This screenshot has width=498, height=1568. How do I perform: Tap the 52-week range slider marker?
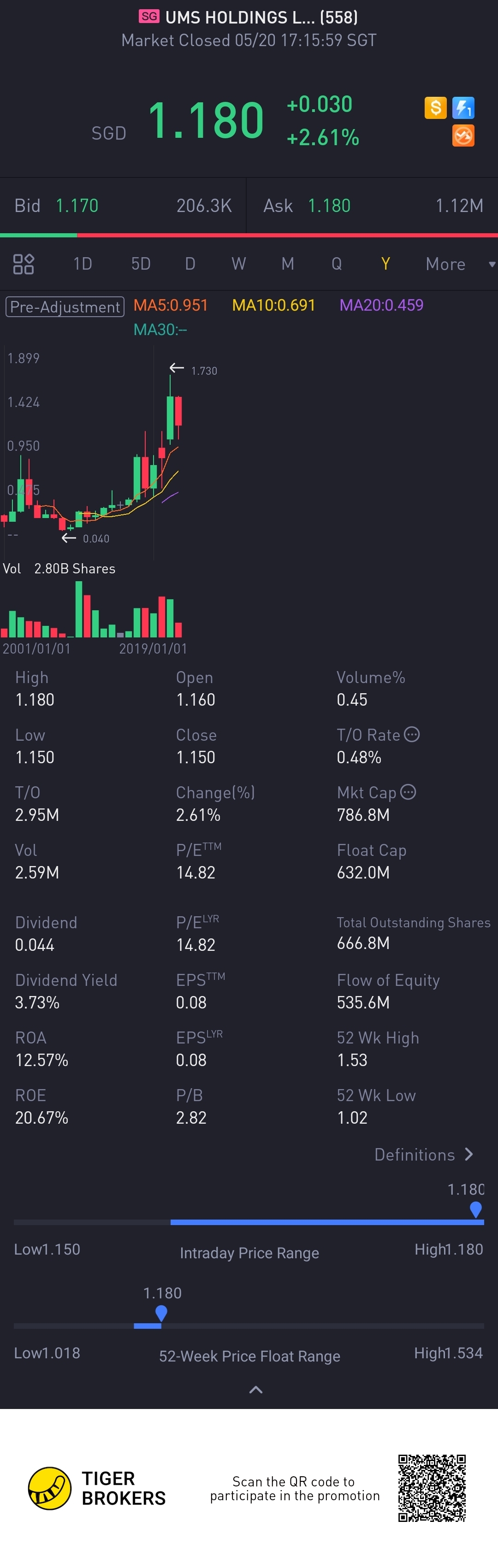pyautogui.click(x=161, y=1313)
